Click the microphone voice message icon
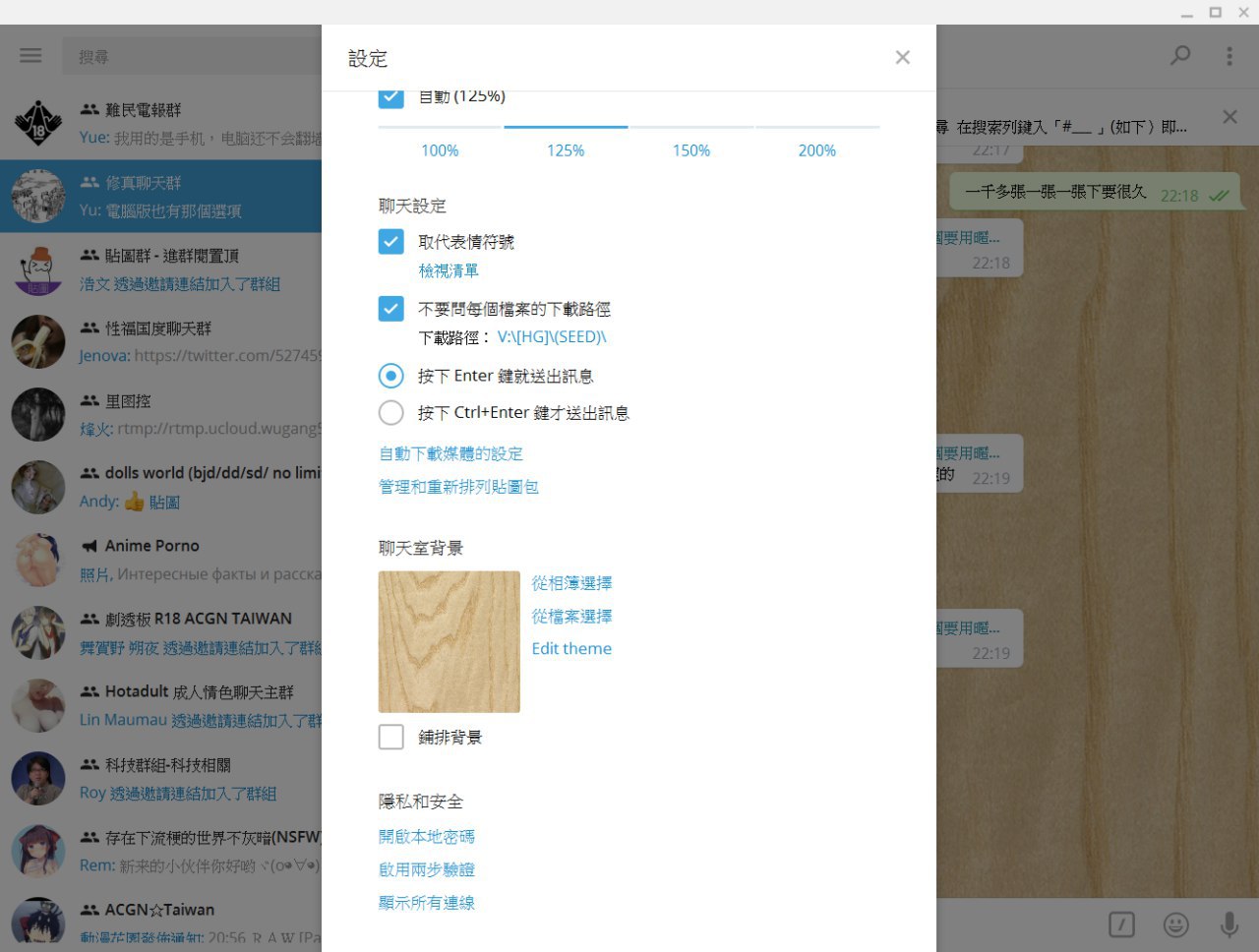Screen dimensions: 1259x952 pos(1229,924)
